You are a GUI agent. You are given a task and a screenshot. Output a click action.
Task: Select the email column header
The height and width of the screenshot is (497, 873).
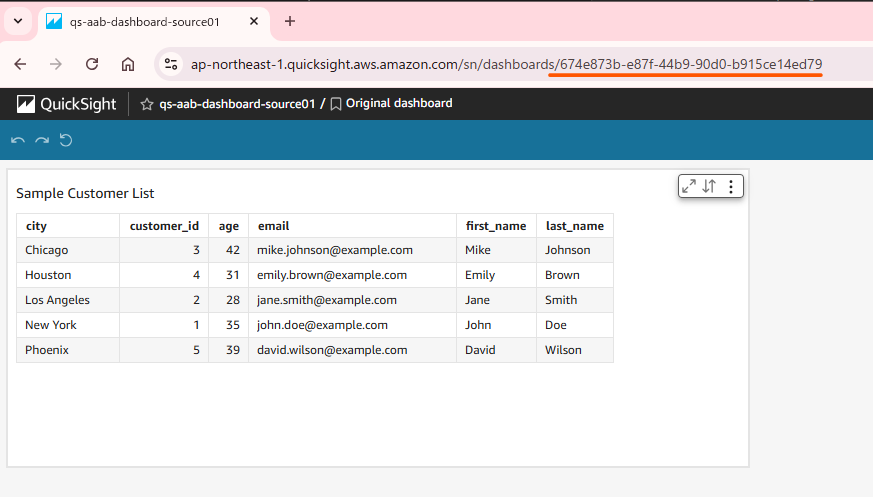click(352, 225)
